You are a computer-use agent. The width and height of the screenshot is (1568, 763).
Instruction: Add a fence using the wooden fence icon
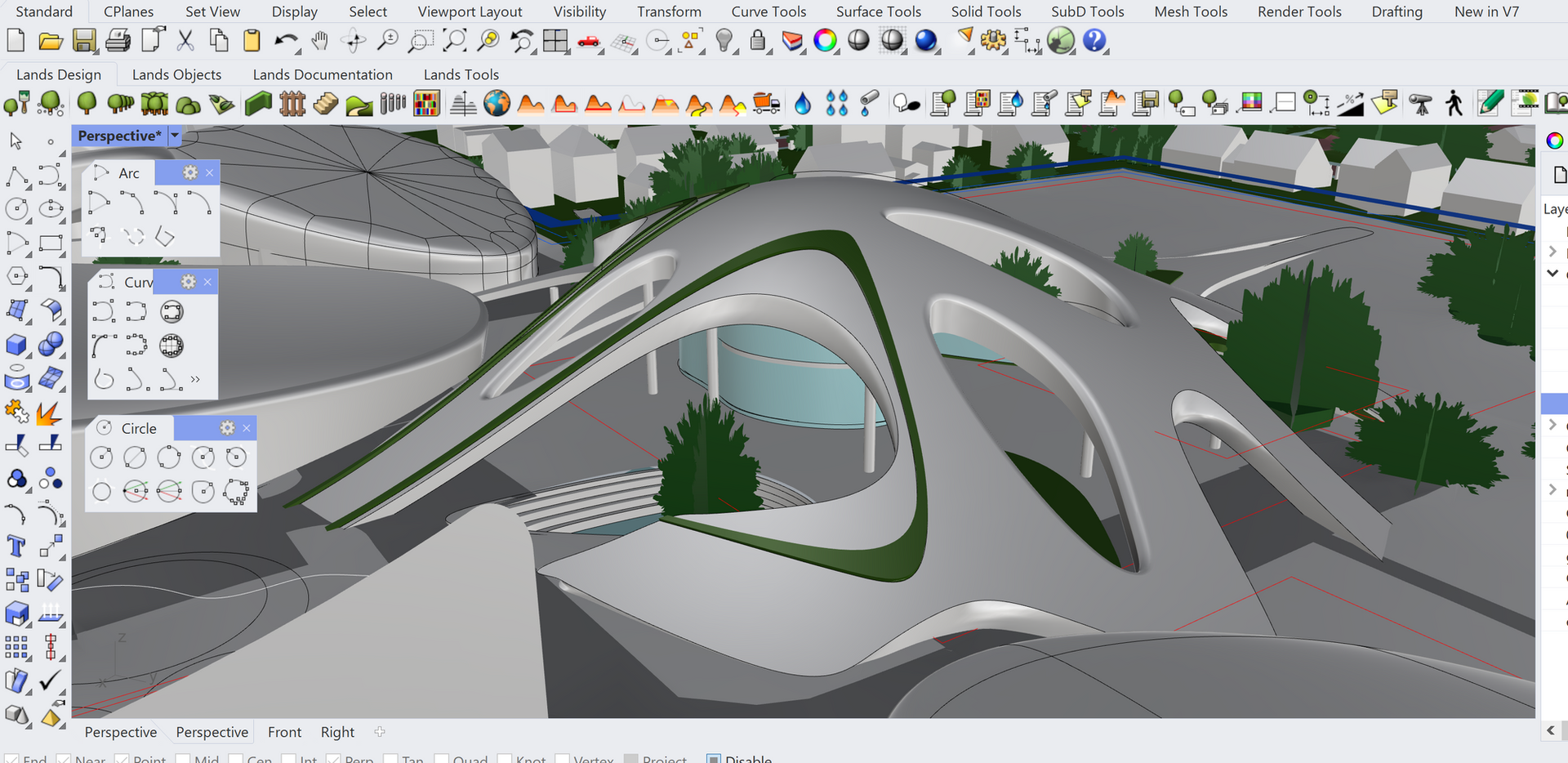click(x=292, y=104)
